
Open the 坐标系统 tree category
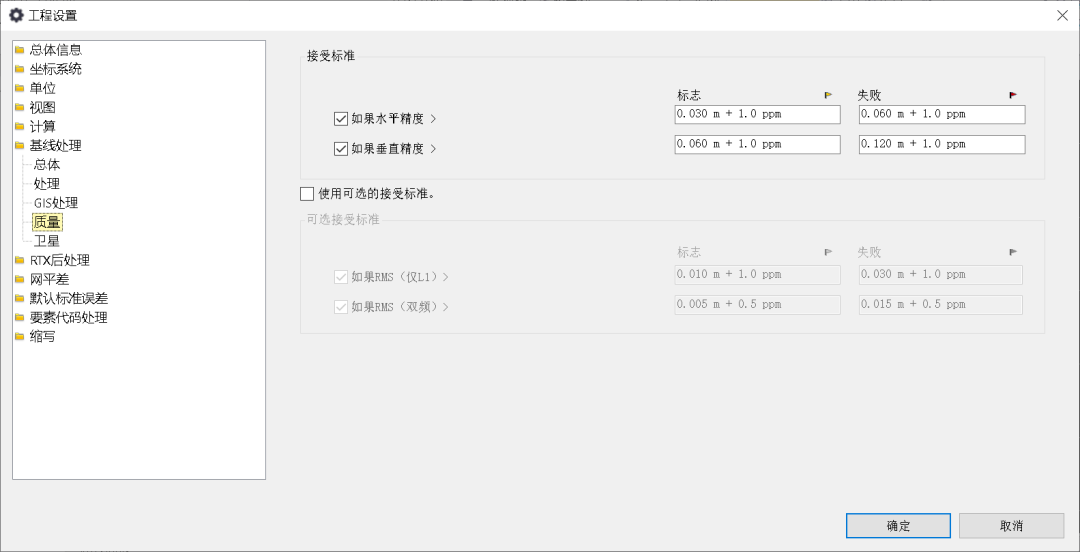[x=56, y=70]
